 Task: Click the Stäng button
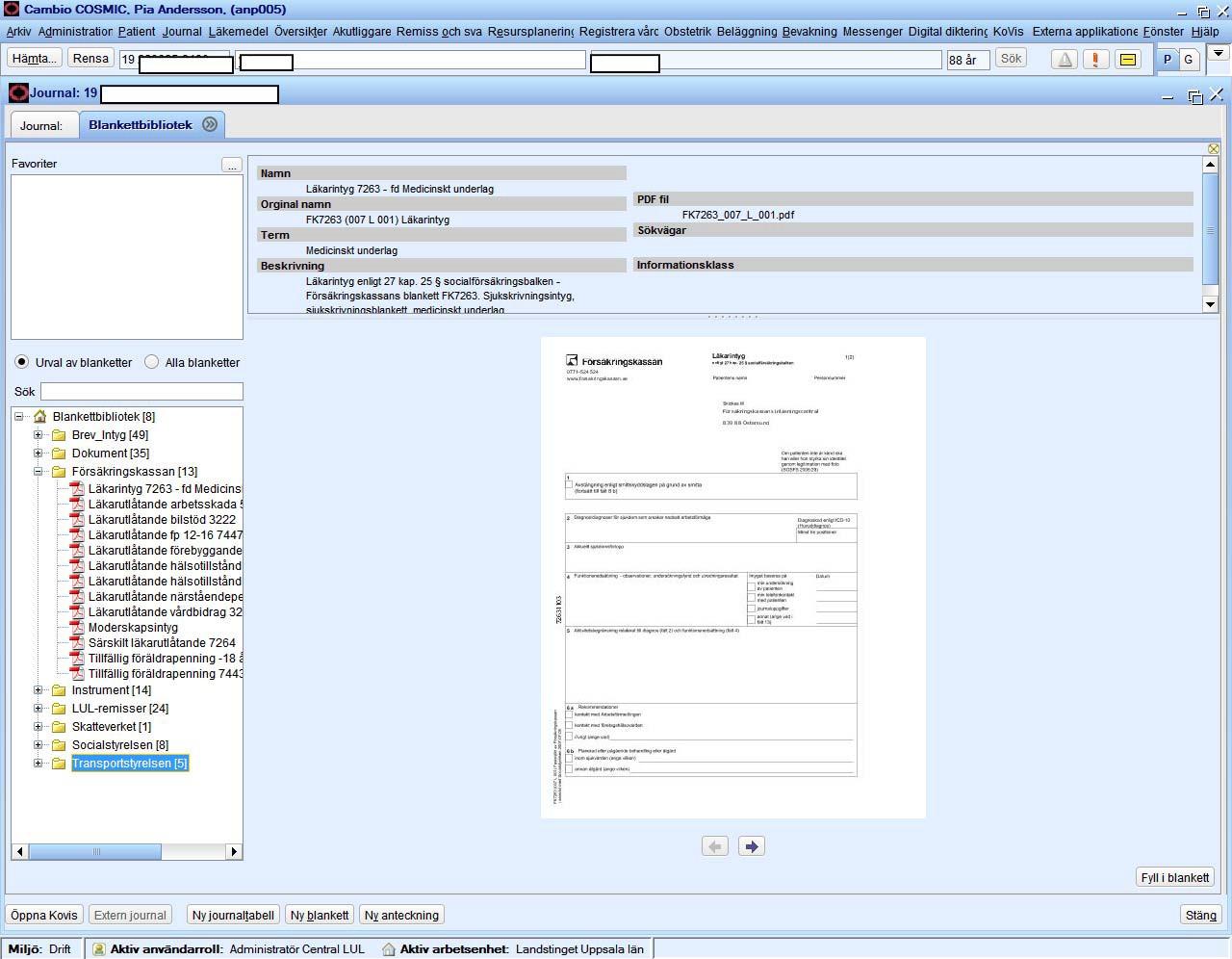pyautogui.click(x=1200, y=915)
